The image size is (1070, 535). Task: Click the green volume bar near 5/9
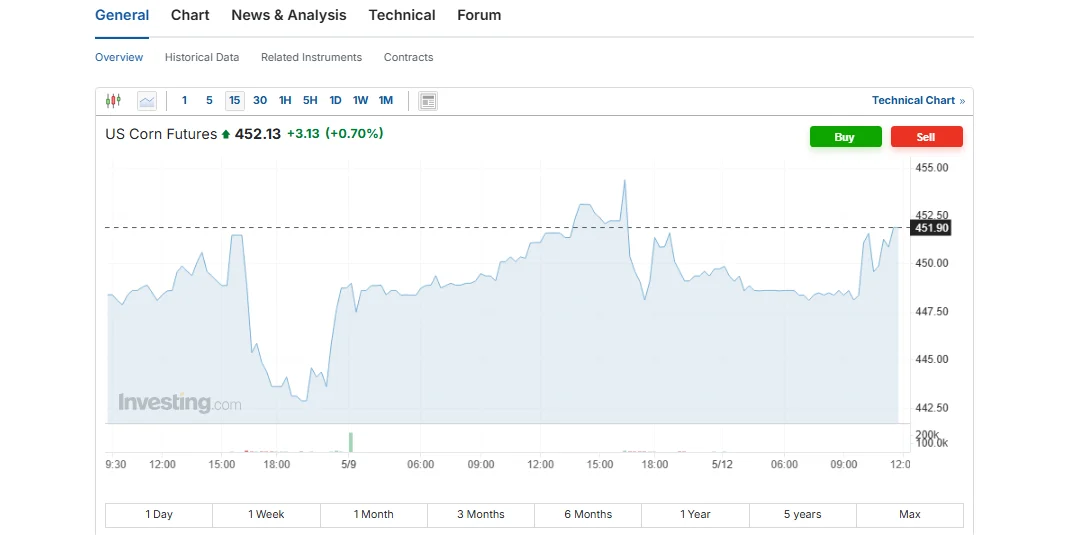tap(351, 442)
